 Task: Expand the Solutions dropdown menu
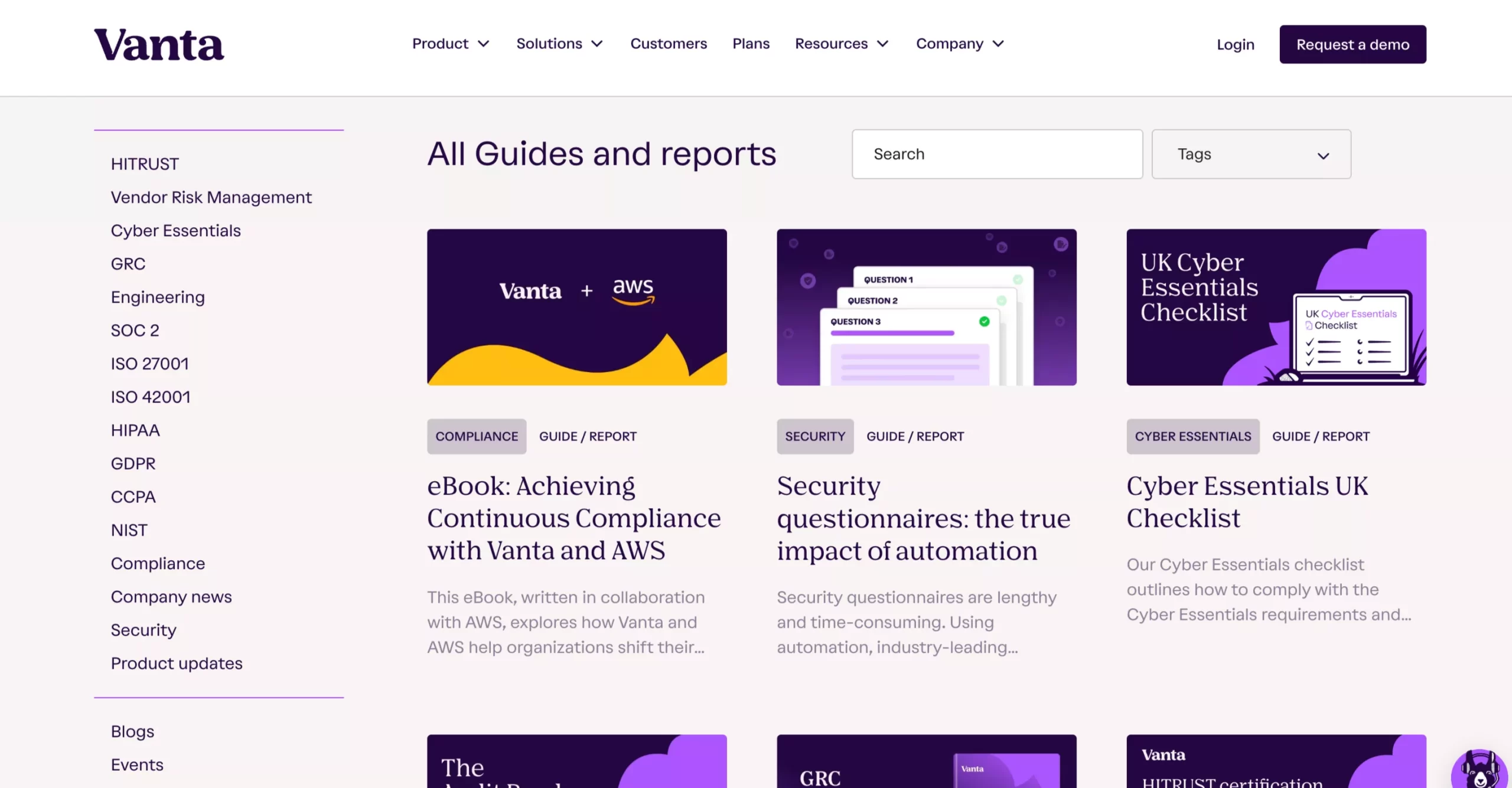click(x=558, y=44)
